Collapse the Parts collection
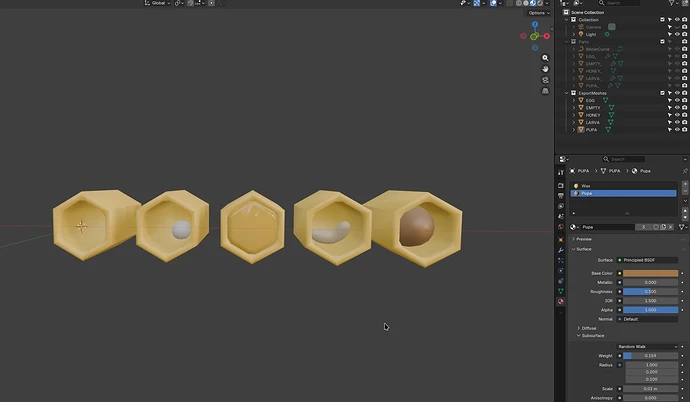 click(567, 41)
